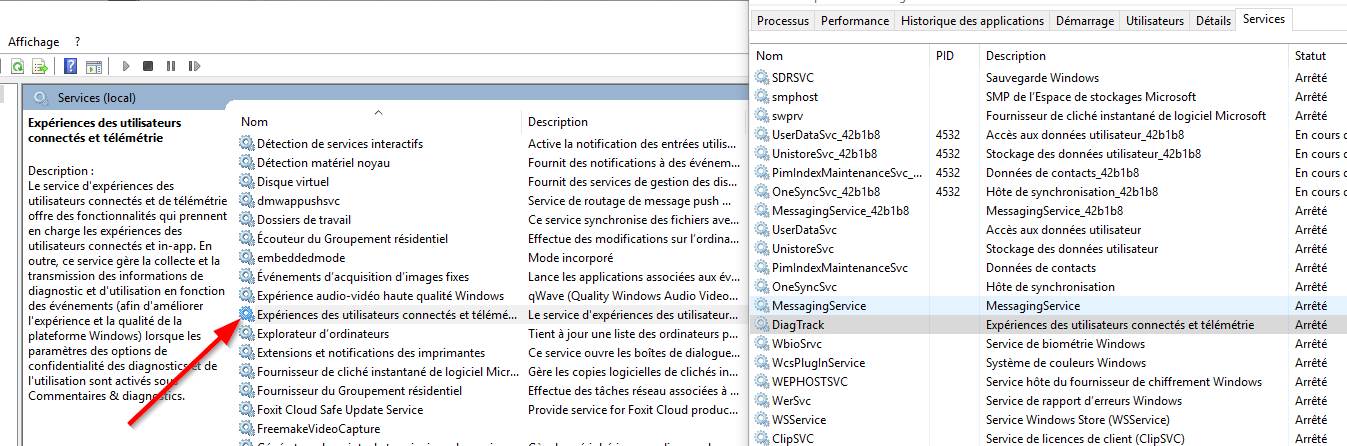Click the show/hide action pane icon
The height and width of the screenshot is (446, 1347).
[93, 67]
